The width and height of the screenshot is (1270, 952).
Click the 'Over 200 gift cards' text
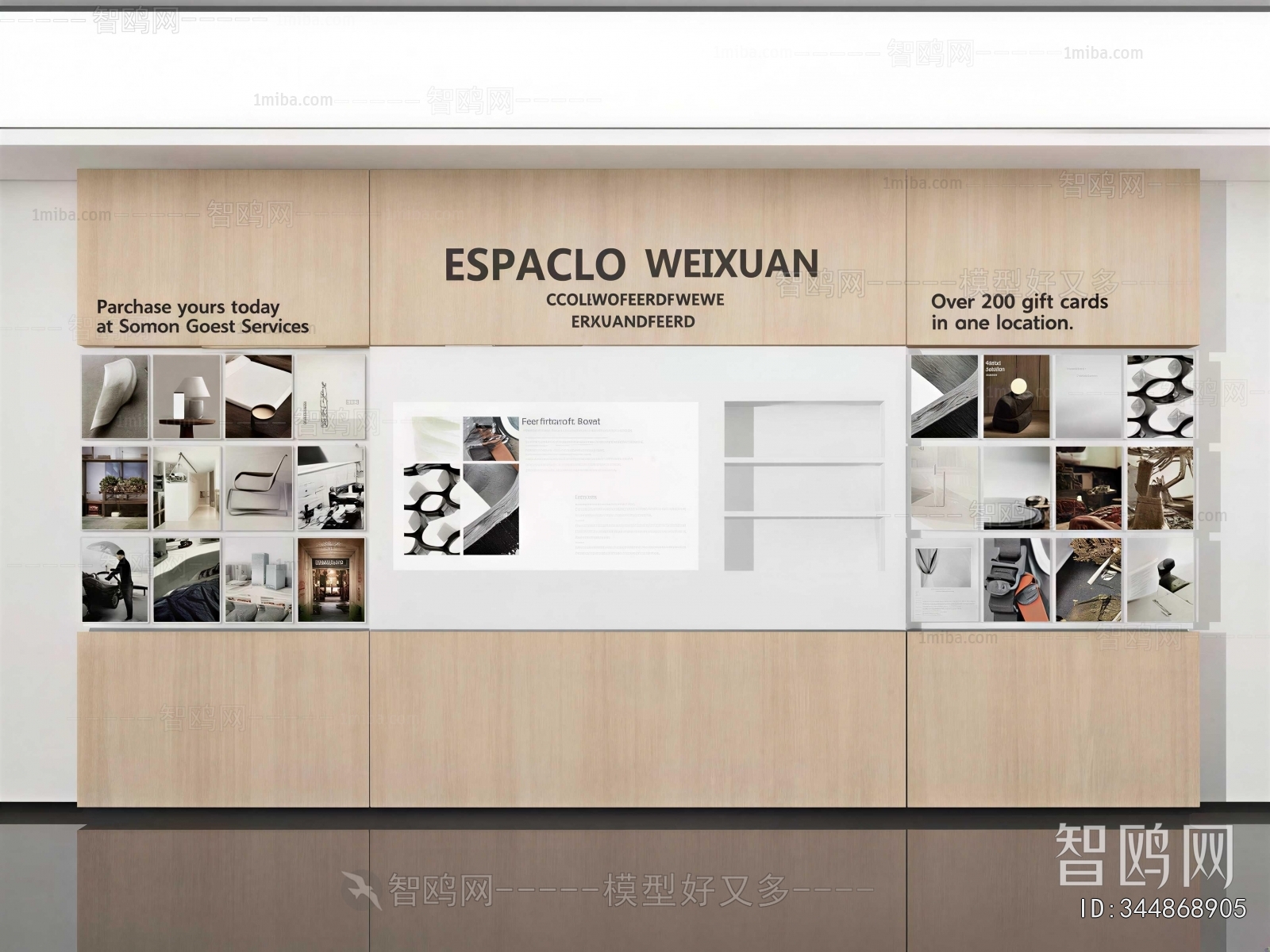(x=1019, y=301)
